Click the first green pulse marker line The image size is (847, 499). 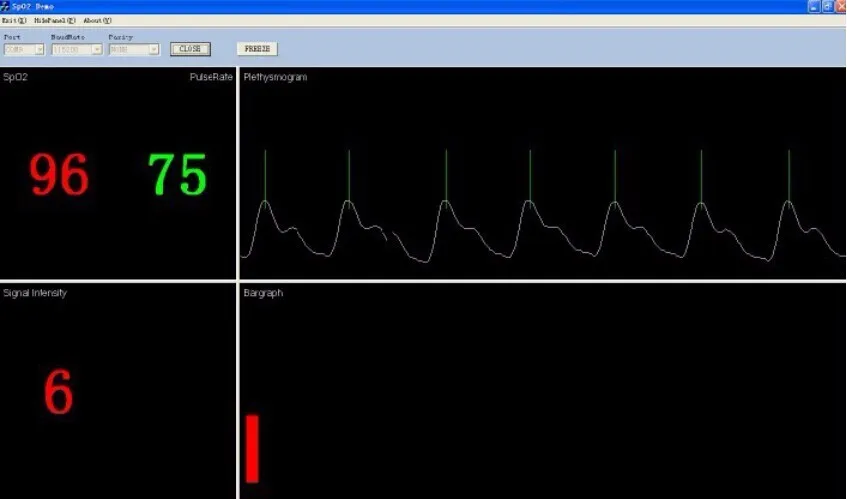pos(265,175)
